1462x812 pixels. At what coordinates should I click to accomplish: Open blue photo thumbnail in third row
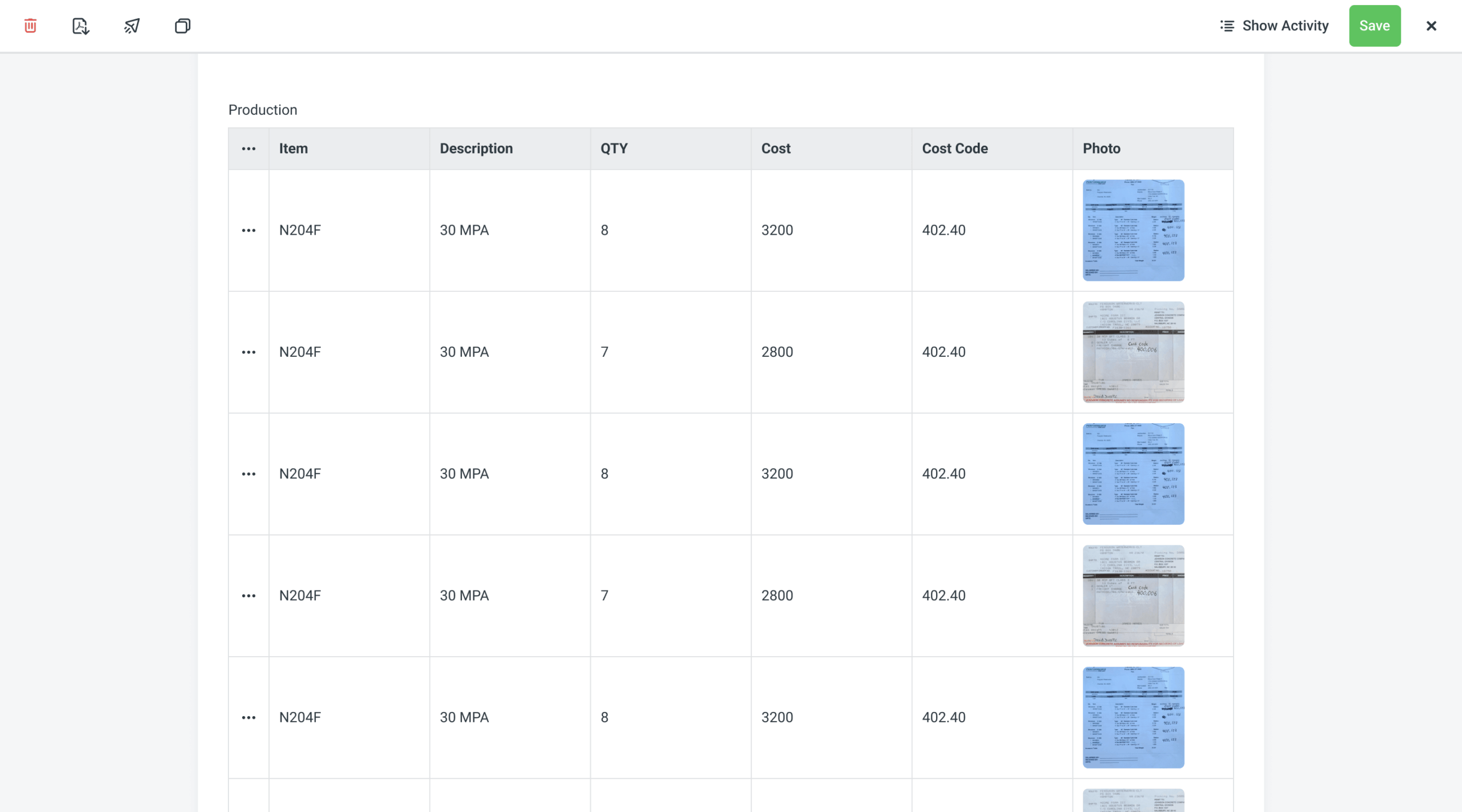click(x=1133, y=474)
